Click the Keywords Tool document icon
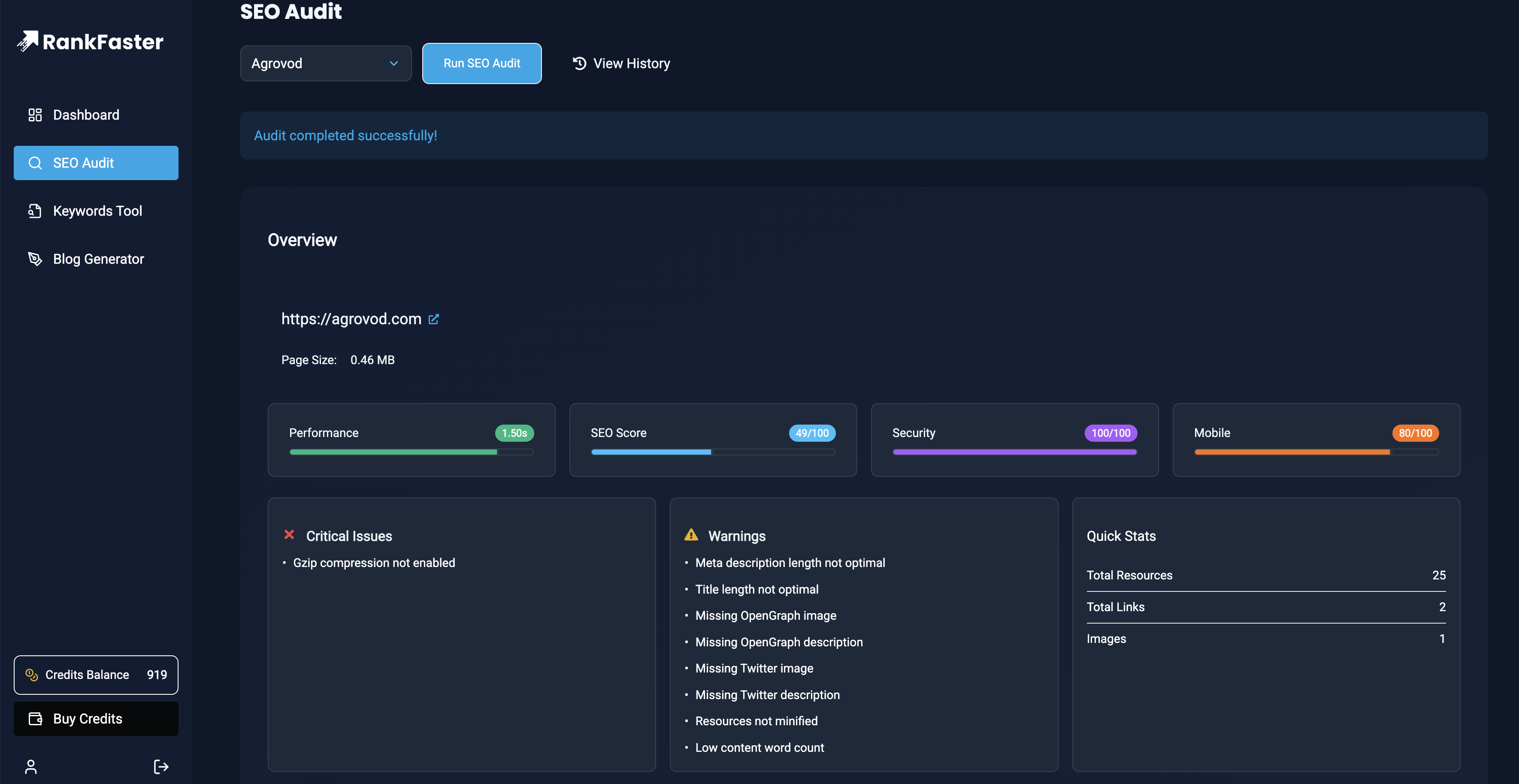Image resolution: width=1519 pixels, height=784 pixels. point(35,211)
